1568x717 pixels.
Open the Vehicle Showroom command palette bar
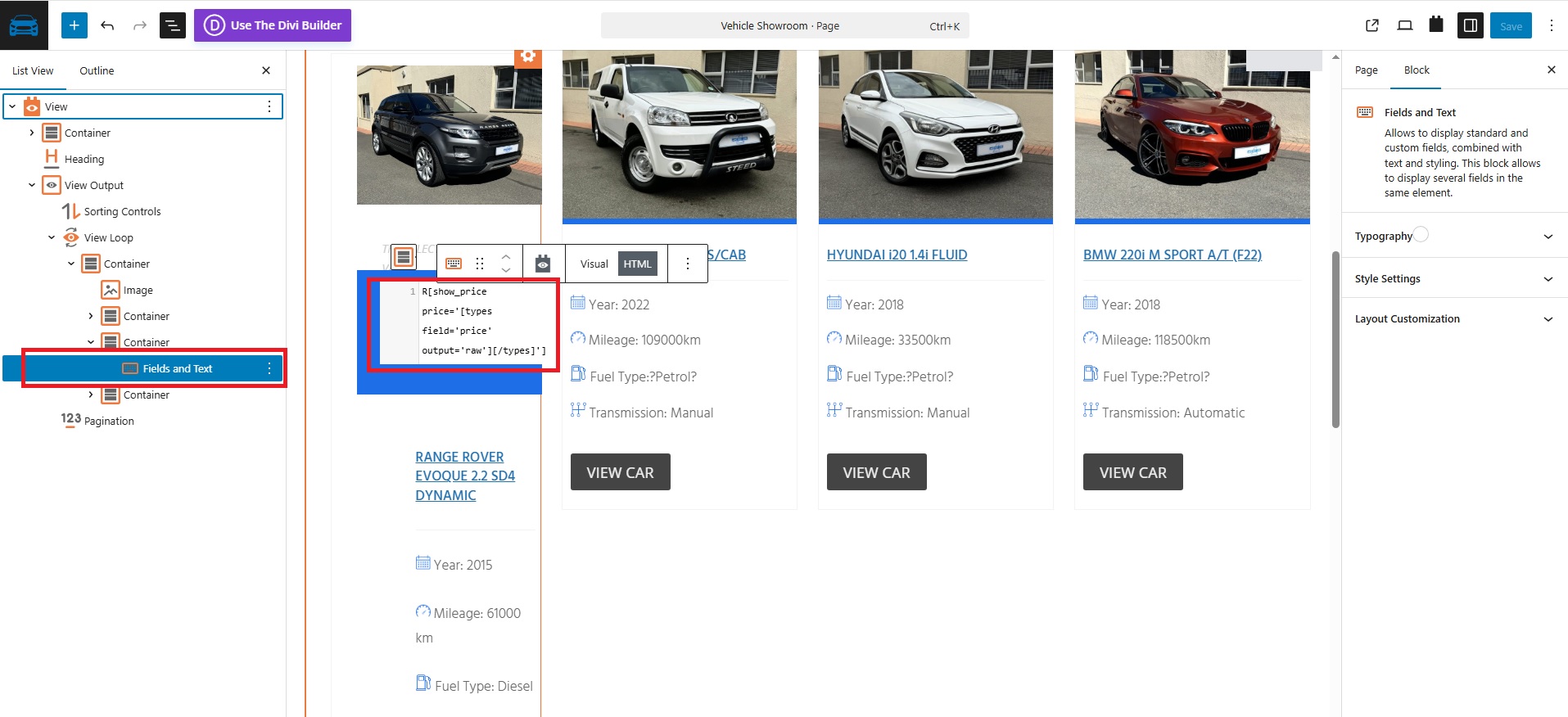[784, 25]
